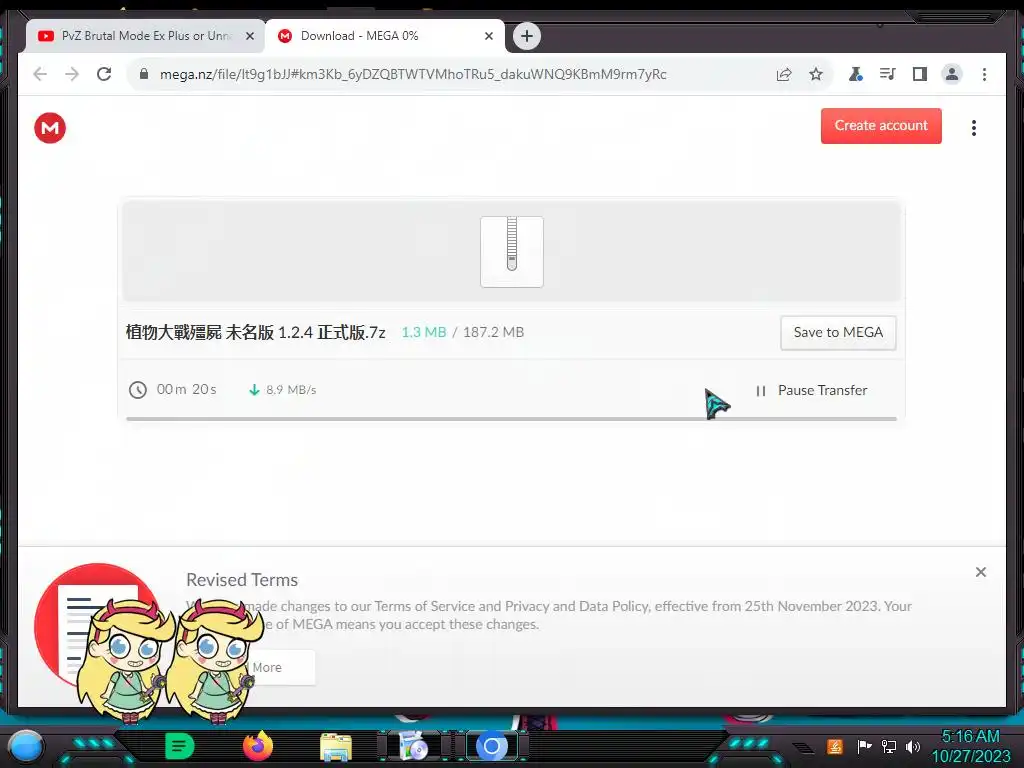Click the 00m 20s remaining time
The height and width of the screenshot is (768, 1024).
[x=186, y=390]
